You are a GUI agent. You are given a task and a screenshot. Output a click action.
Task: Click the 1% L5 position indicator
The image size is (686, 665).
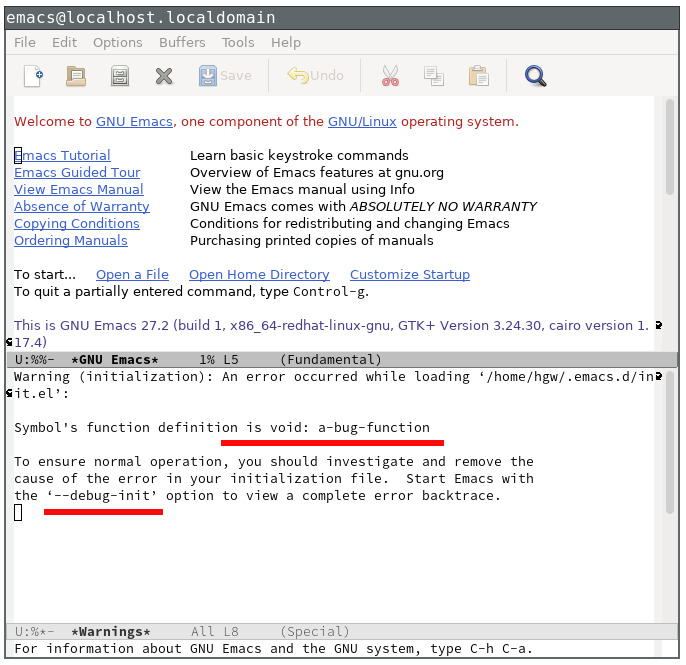tap(219, 360)
